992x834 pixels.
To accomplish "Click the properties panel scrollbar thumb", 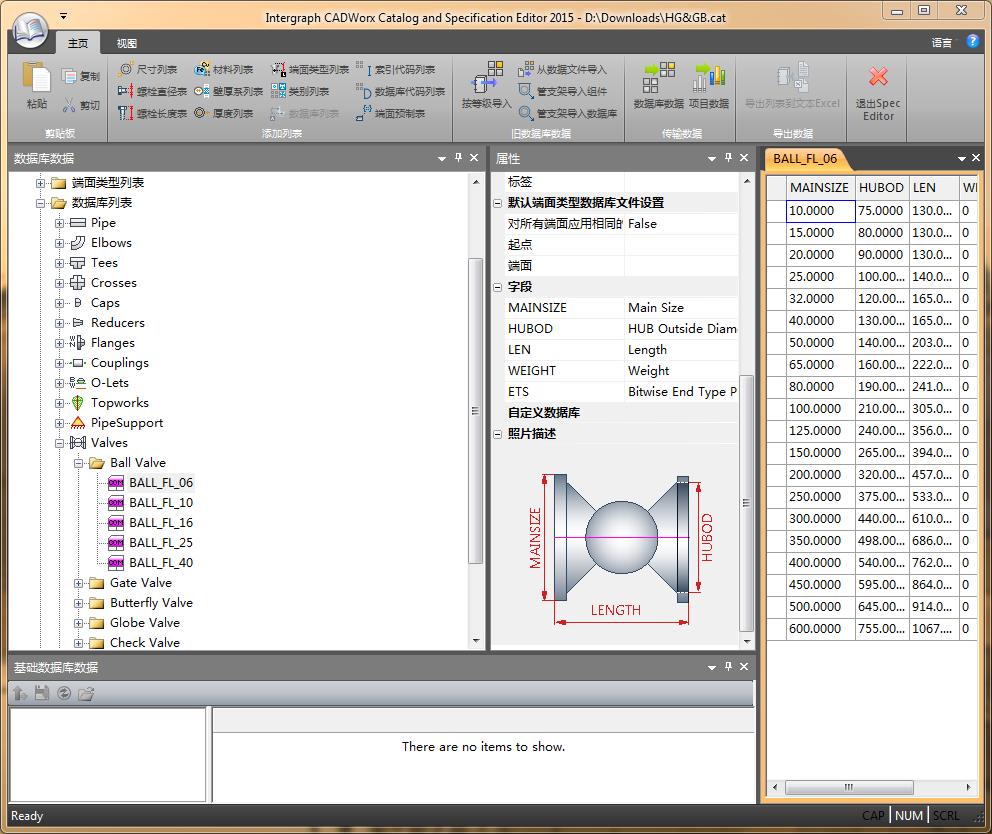I will 746,503.
